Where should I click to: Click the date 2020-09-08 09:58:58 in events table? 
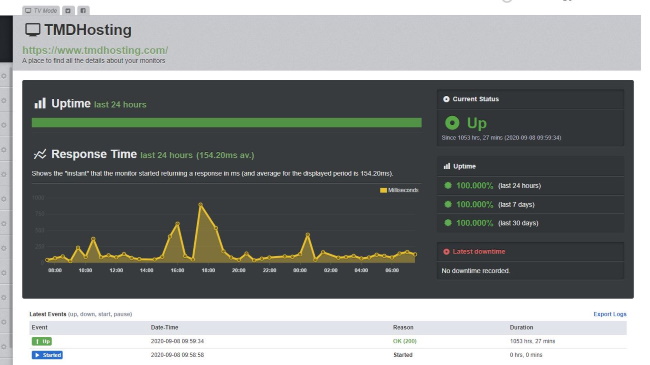(177, 355)
